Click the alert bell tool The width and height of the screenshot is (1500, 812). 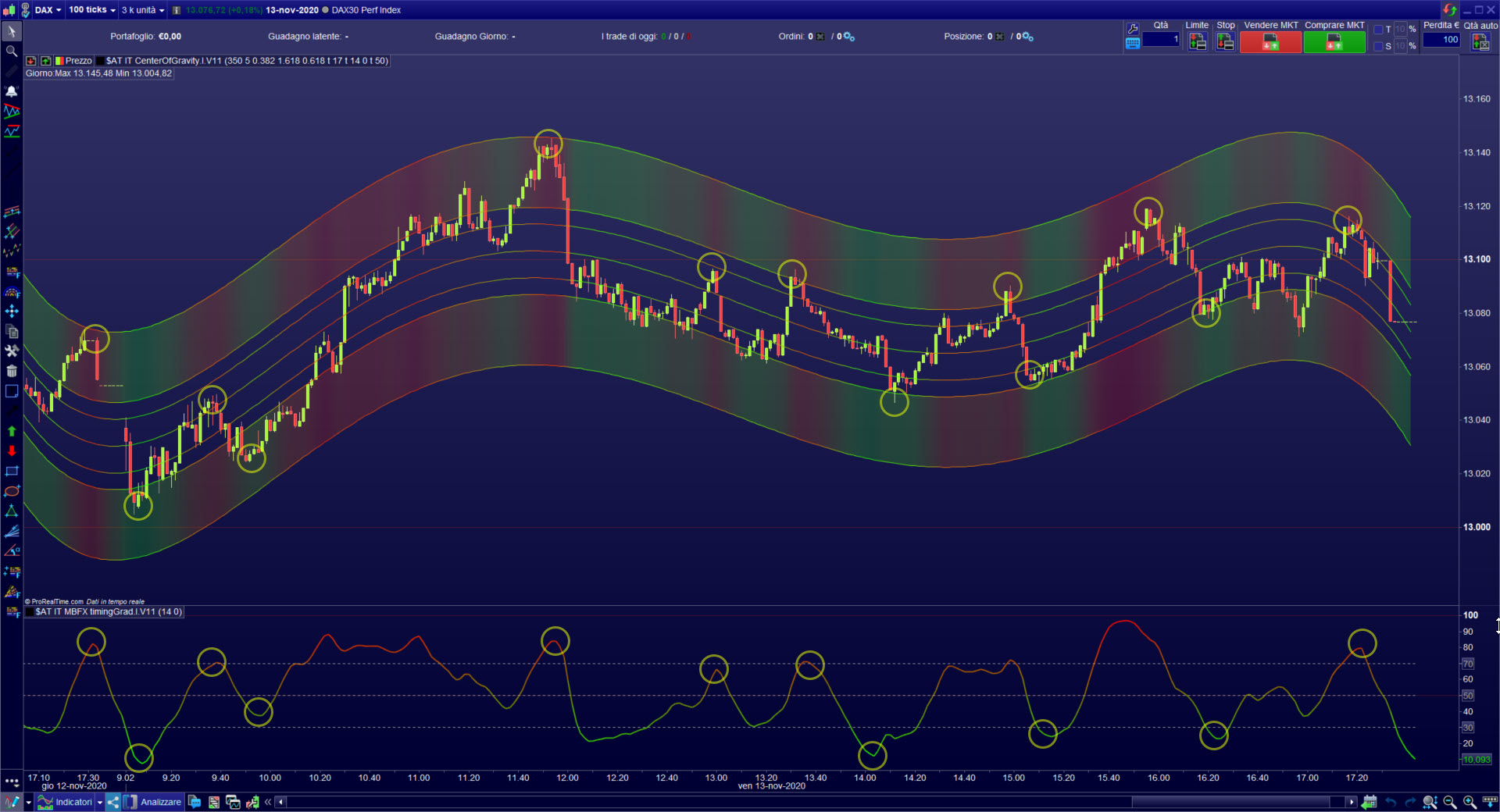pos(12,91)
